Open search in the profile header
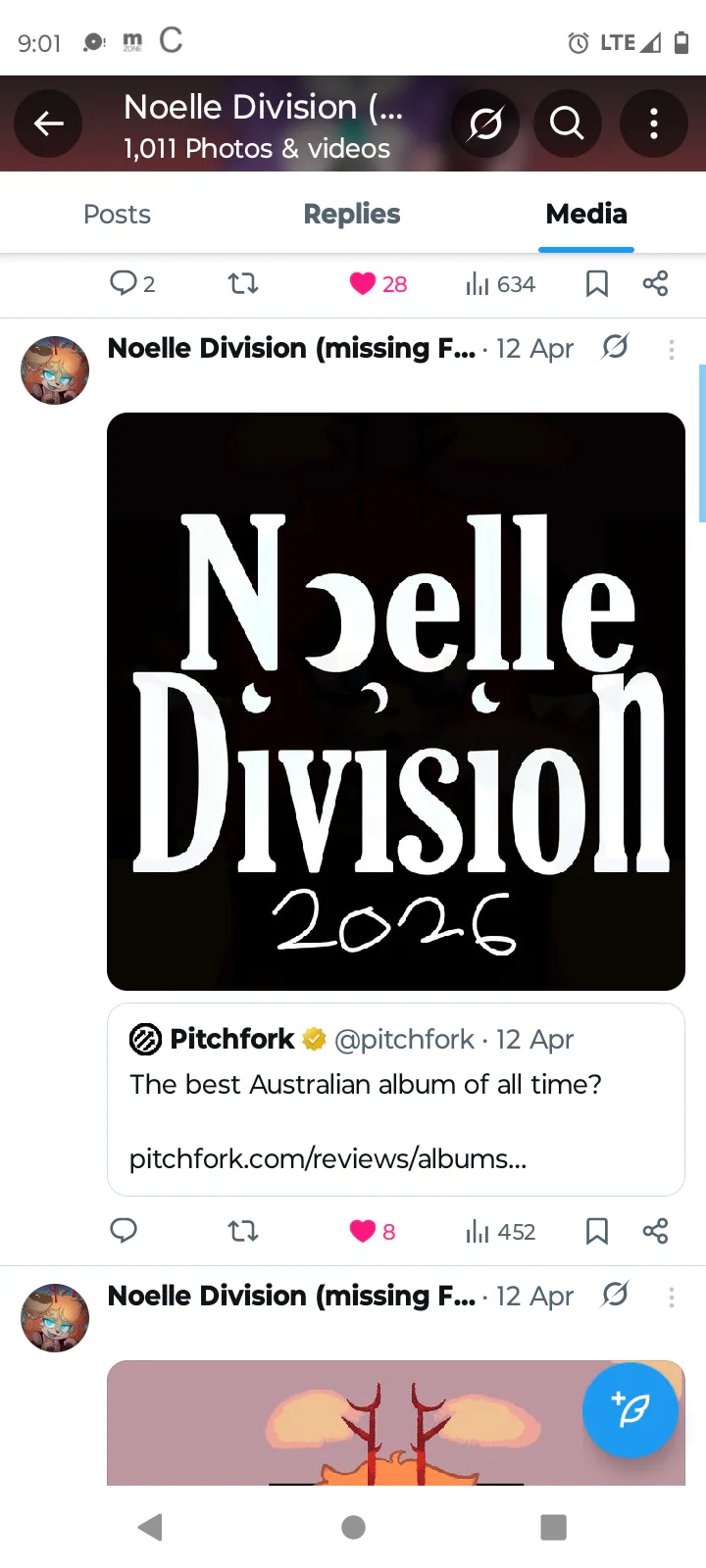706x1568 pixels. [x=567, y=123]
